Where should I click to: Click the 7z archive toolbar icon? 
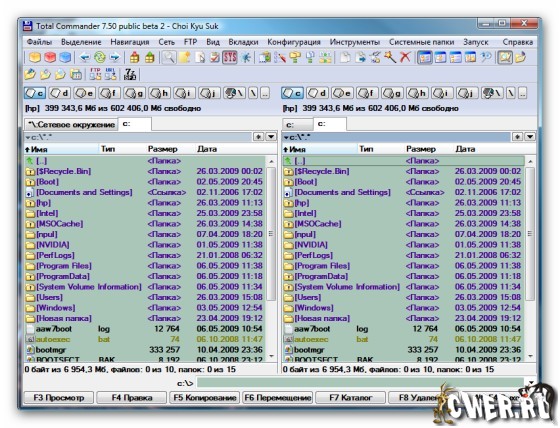tap(130, 74)
